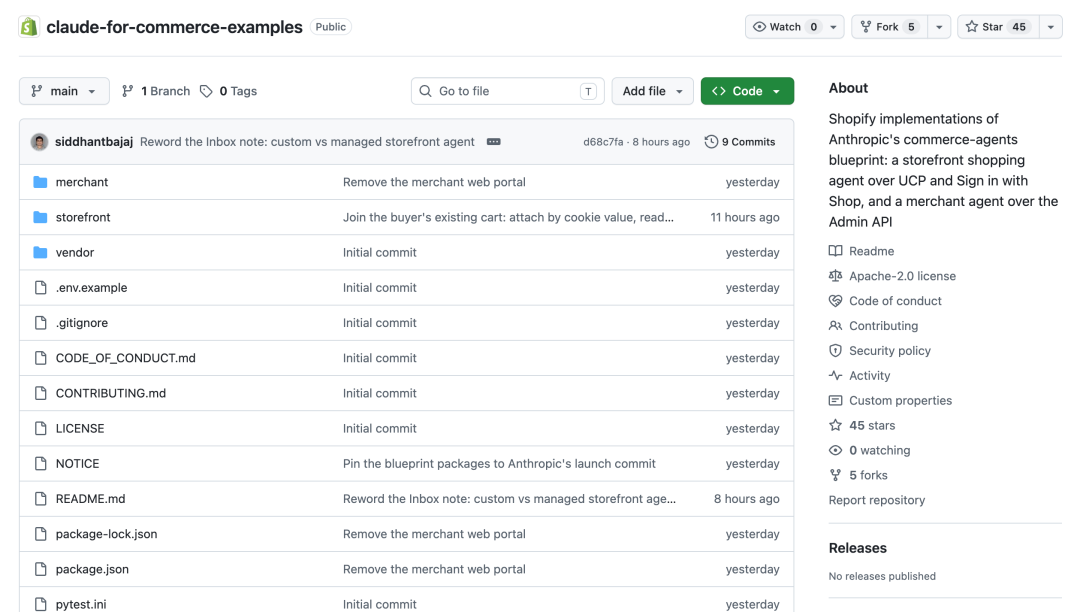Open the Watch notifications dropdown arrow
1080x612 pixels.
833,27
